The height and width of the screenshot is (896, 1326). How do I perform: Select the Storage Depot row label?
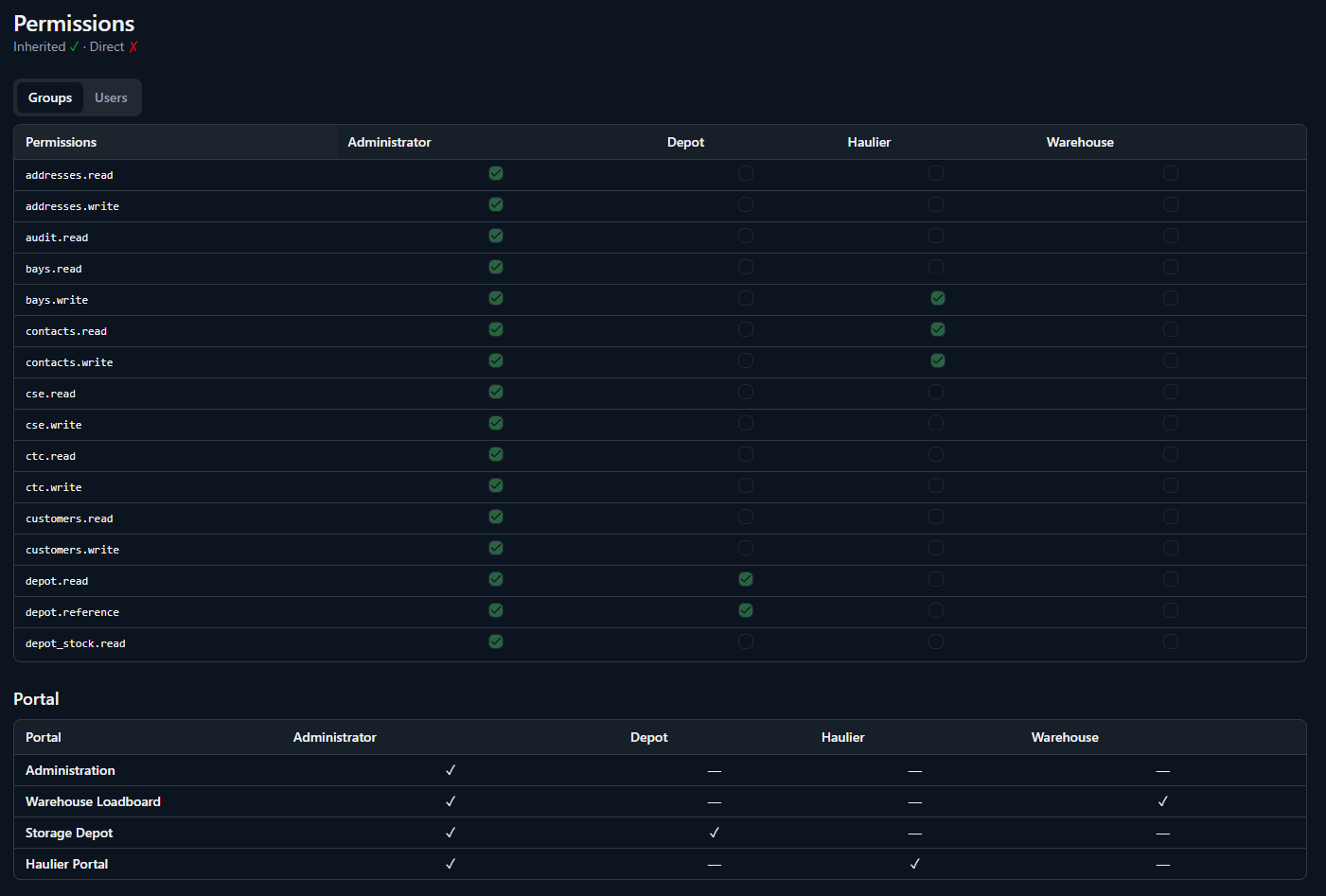click(69, 833)
